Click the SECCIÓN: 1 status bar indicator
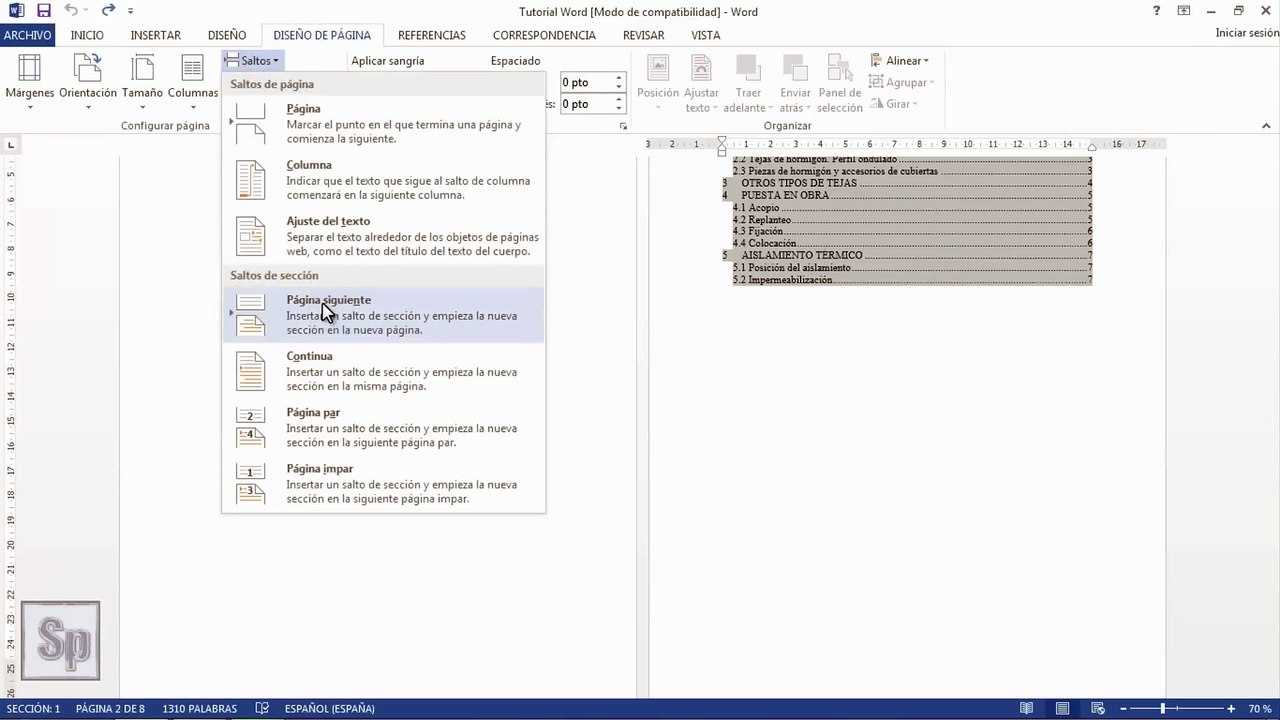 [33, 708]
